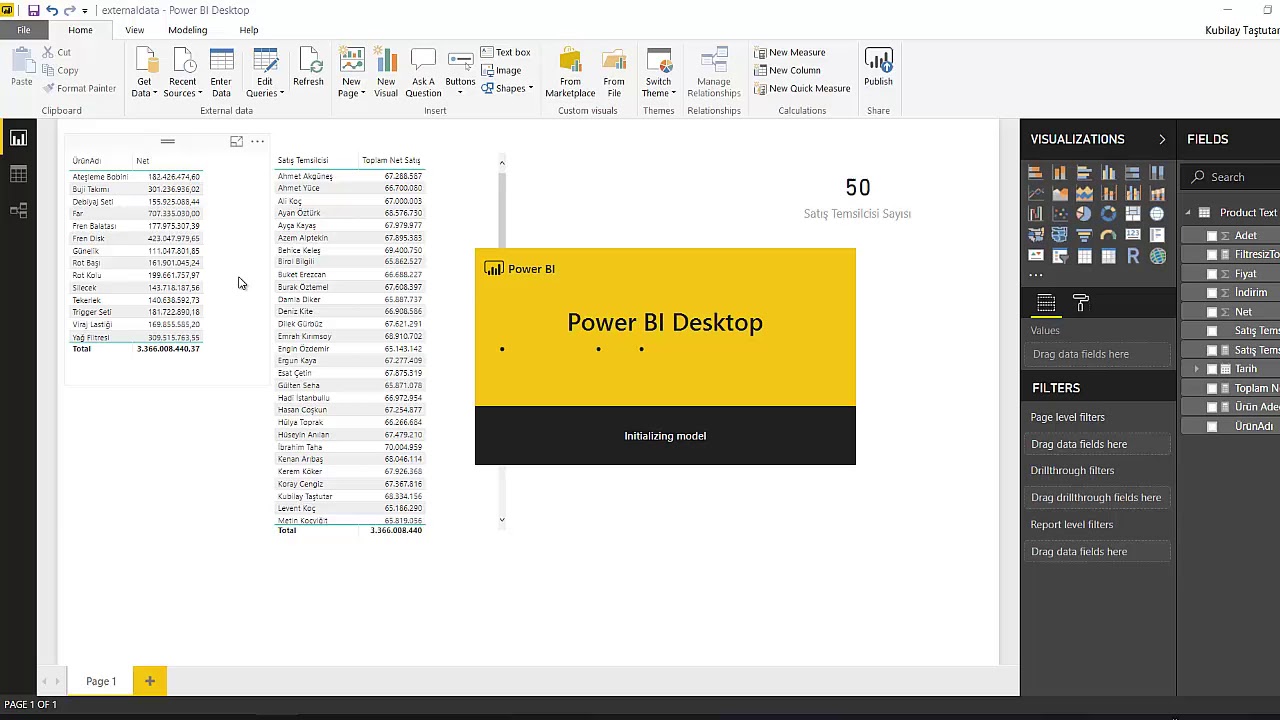Pick the line chart visualization
Viewport: 1280px width, 720px height.
pos(1035,193)
